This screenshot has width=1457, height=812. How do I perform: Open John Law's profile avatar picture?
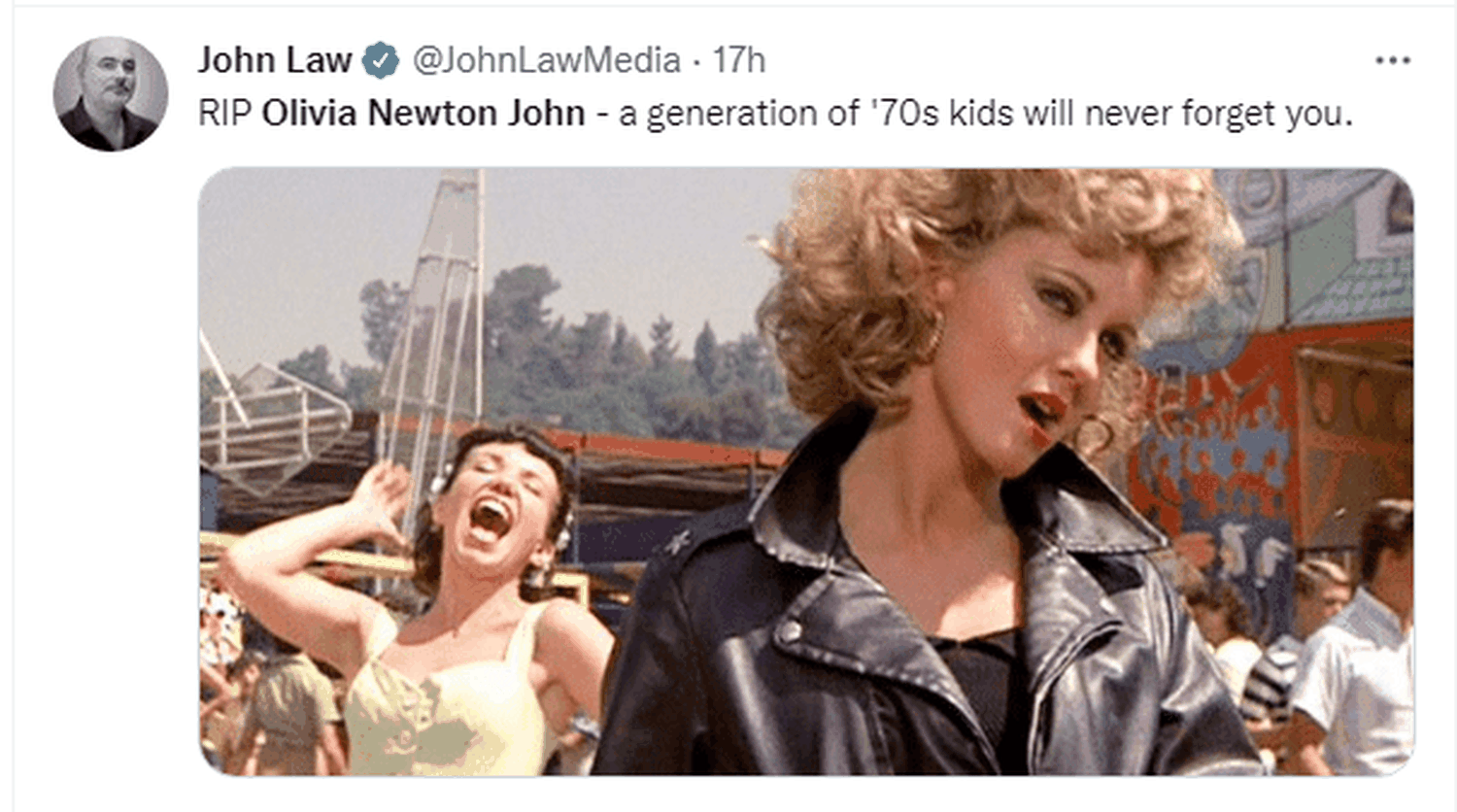(110, 94)
